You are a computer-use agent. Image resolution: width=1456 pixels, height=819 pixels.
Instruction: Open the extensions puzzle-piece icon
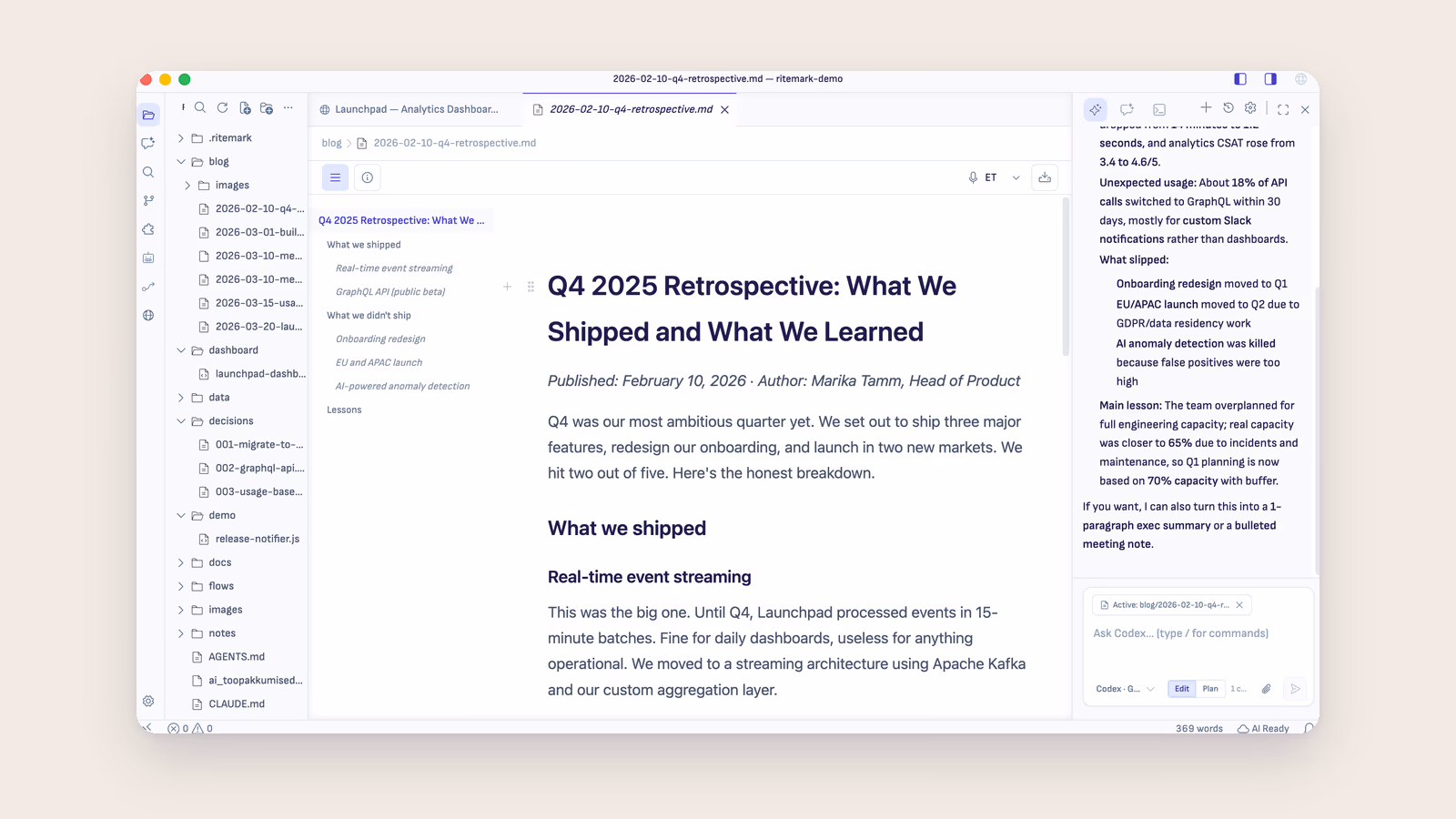[x=148, y=229]
